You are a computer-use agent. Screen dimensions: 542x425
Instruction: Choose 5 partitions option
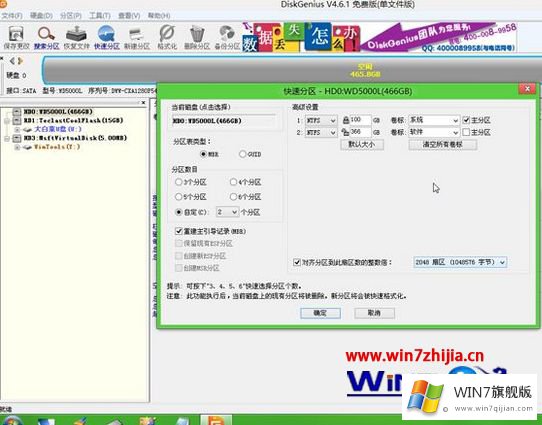tap(178, 197)
